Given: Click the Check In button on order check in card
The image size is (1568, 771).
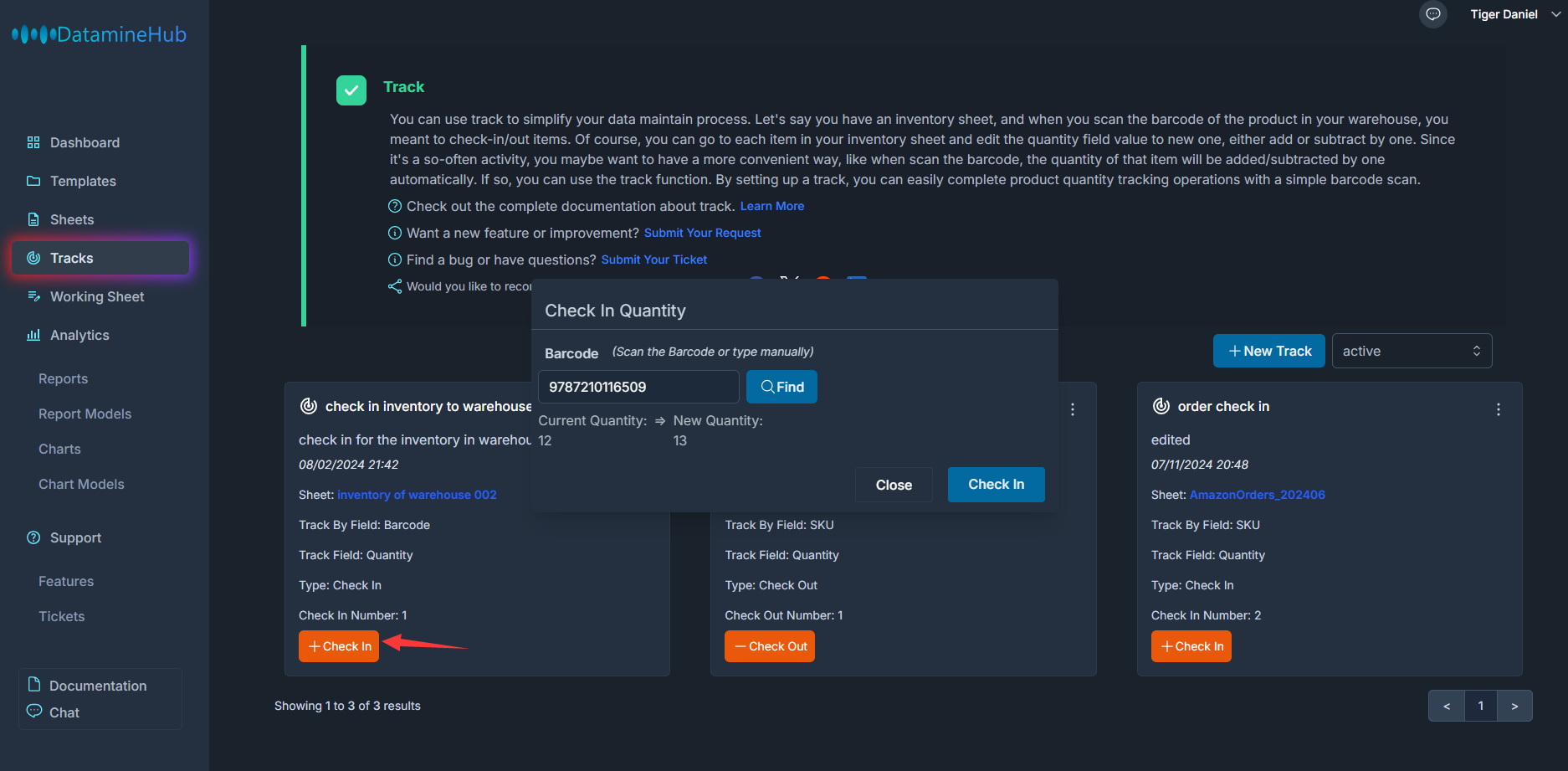Looking at the screenshot, I should click(x=1191, y=646).
